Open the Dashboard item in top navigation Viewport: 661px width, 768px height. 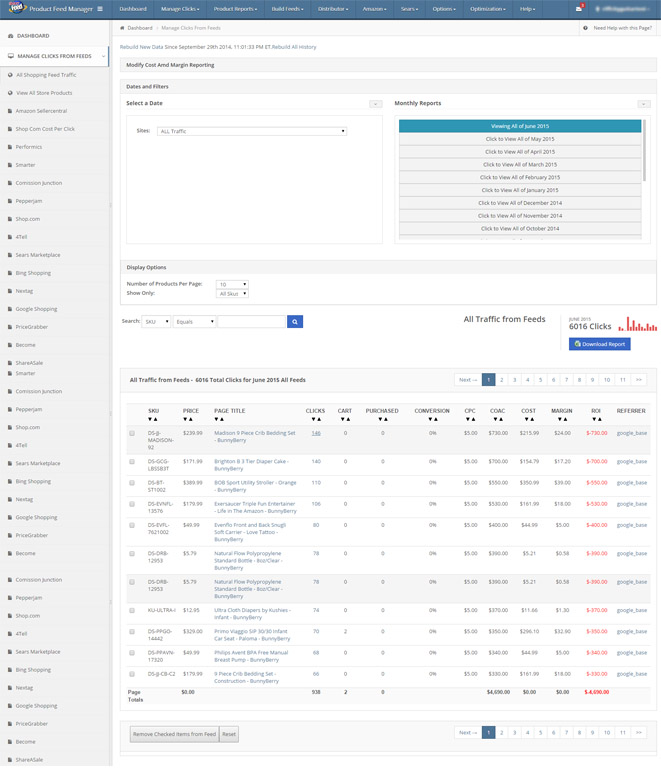(133, 9)
